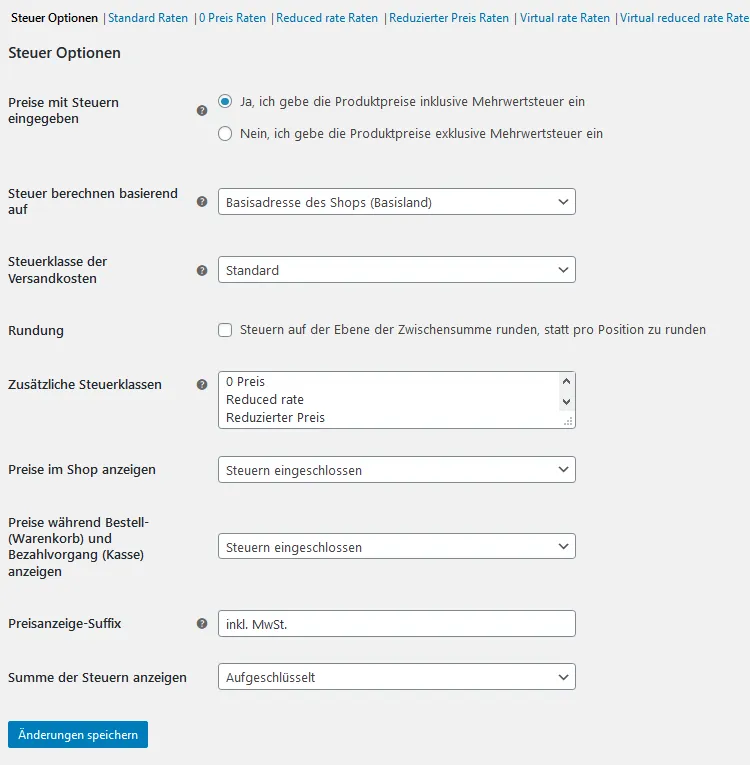Open the Virtual rate Raten link
The width and height of the screenshot is (750, 765).
(565, 18)
